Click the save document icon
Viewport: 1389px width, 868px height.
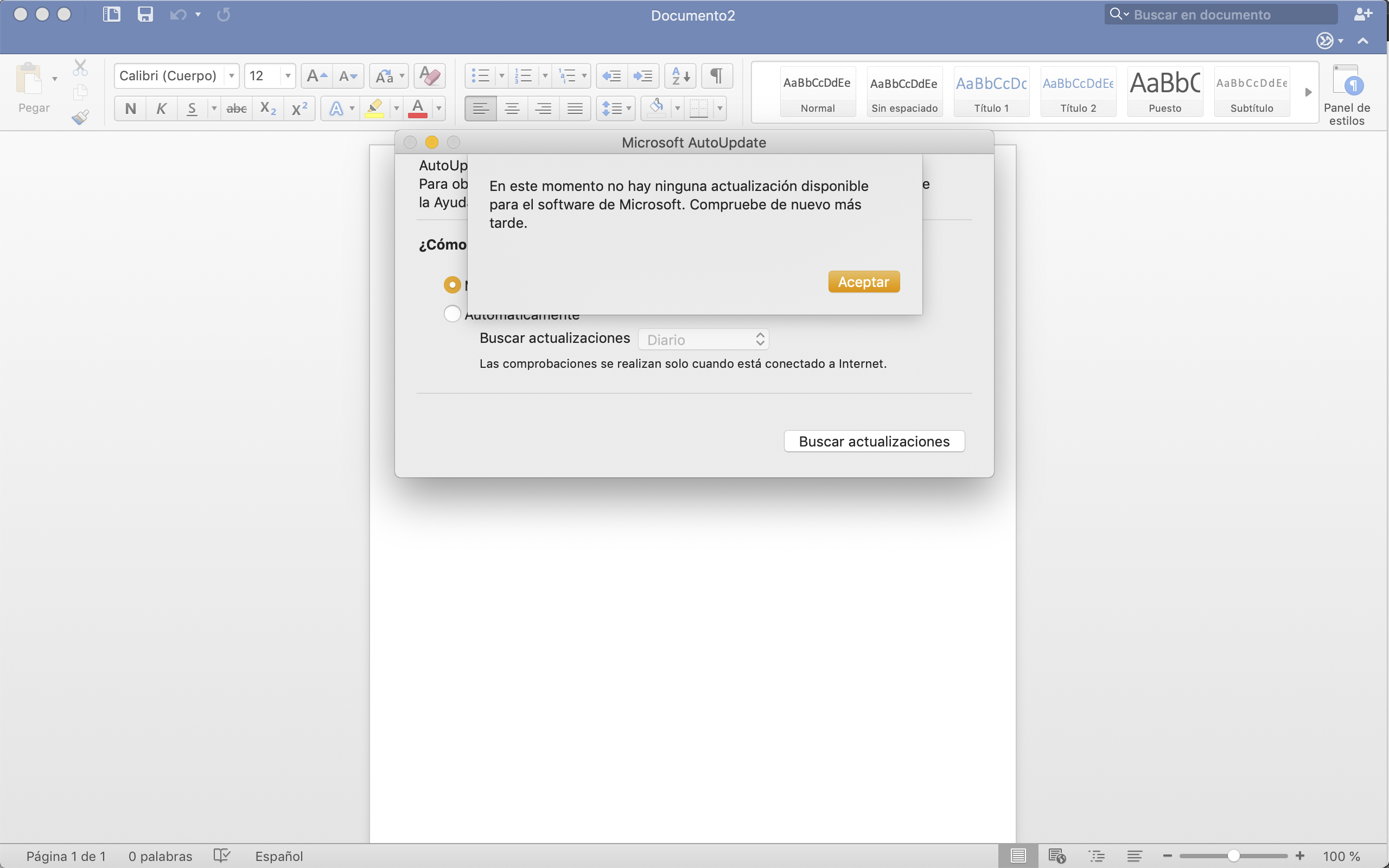pos(145,14)
